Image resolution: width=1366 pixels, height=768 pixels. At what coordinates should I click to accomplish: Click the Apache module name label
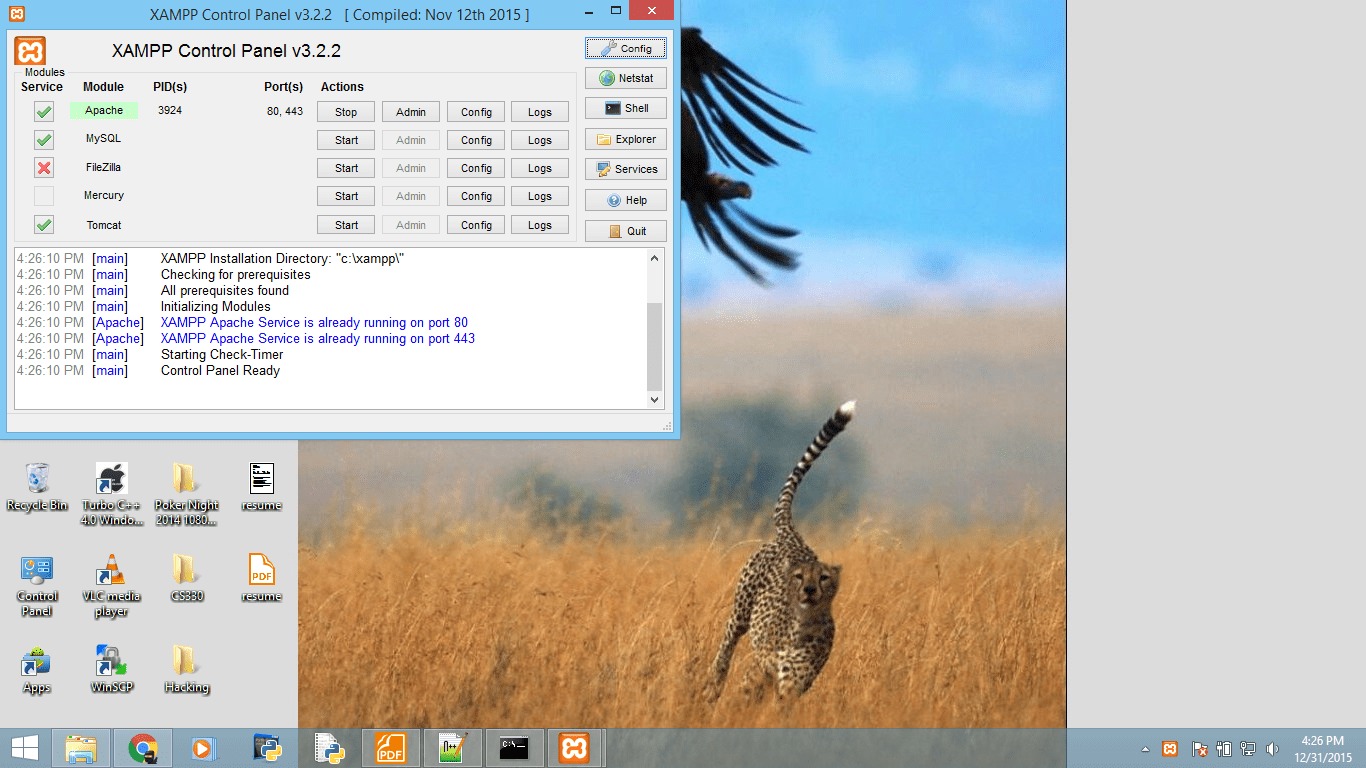click(104, 111)
